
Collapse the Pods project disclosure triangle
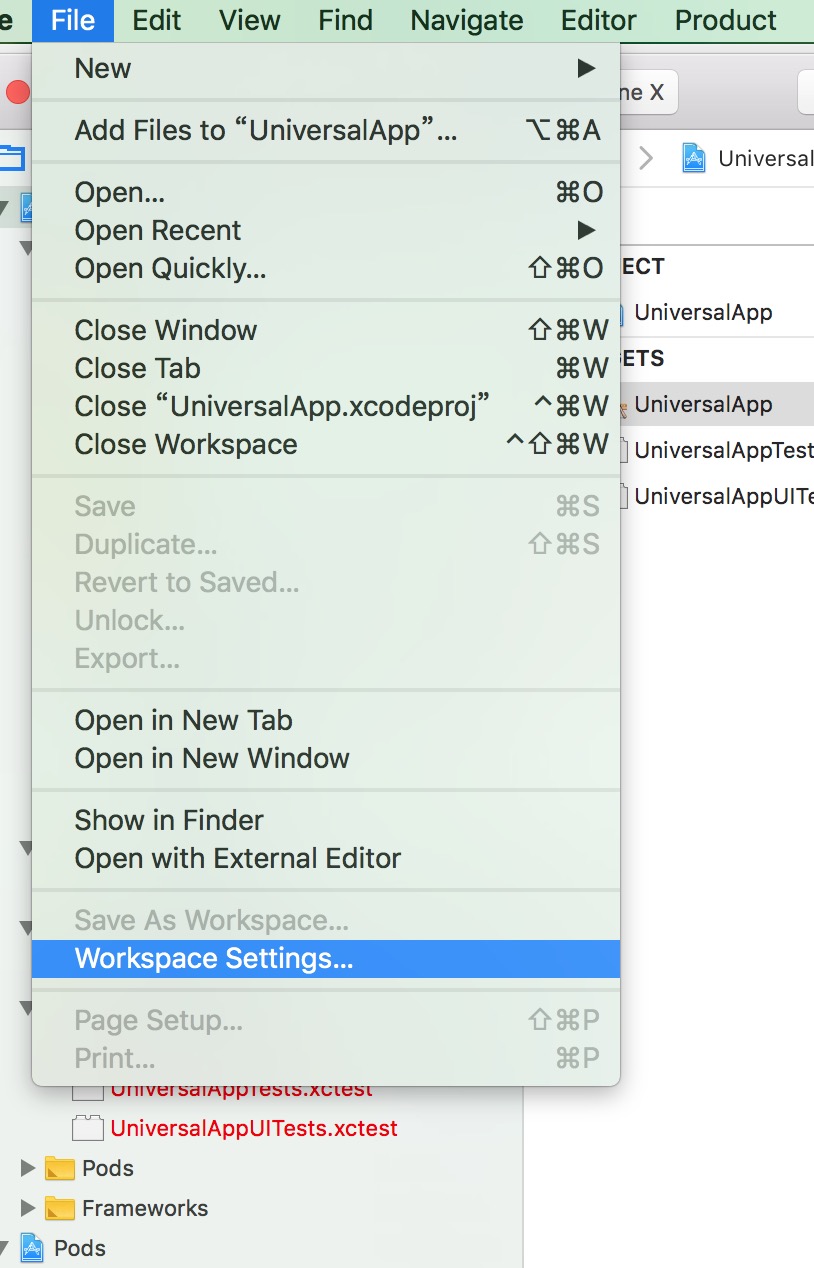point(3,1248)
